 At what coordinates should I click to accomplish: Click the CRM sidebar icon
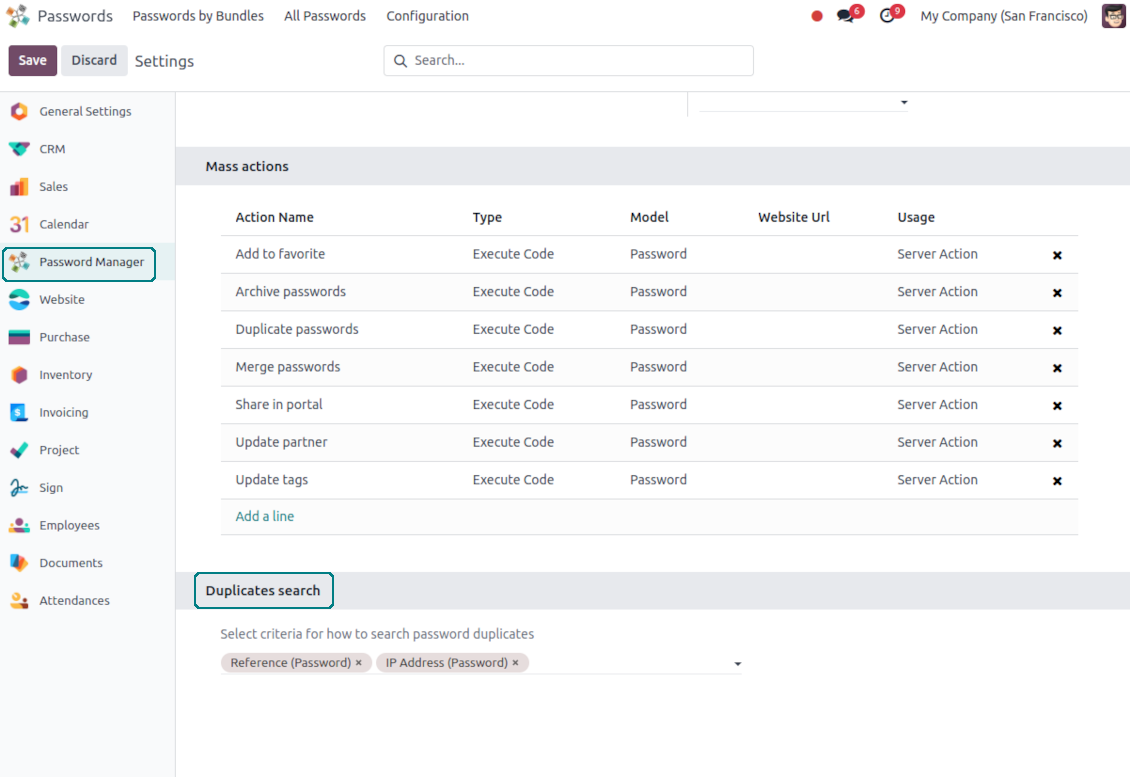[19, 148]
